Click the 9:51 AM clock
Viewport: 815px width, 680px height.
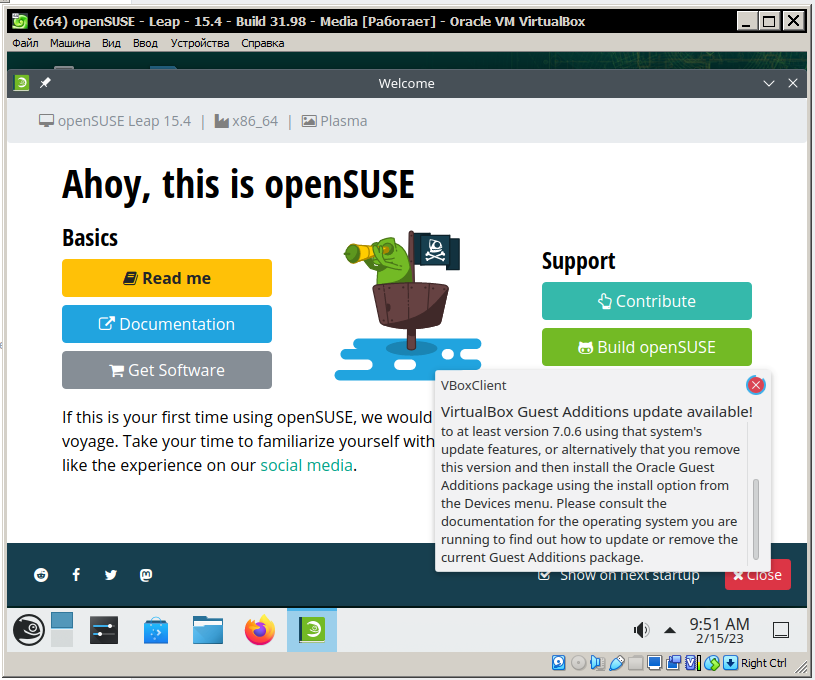[719, 630]
